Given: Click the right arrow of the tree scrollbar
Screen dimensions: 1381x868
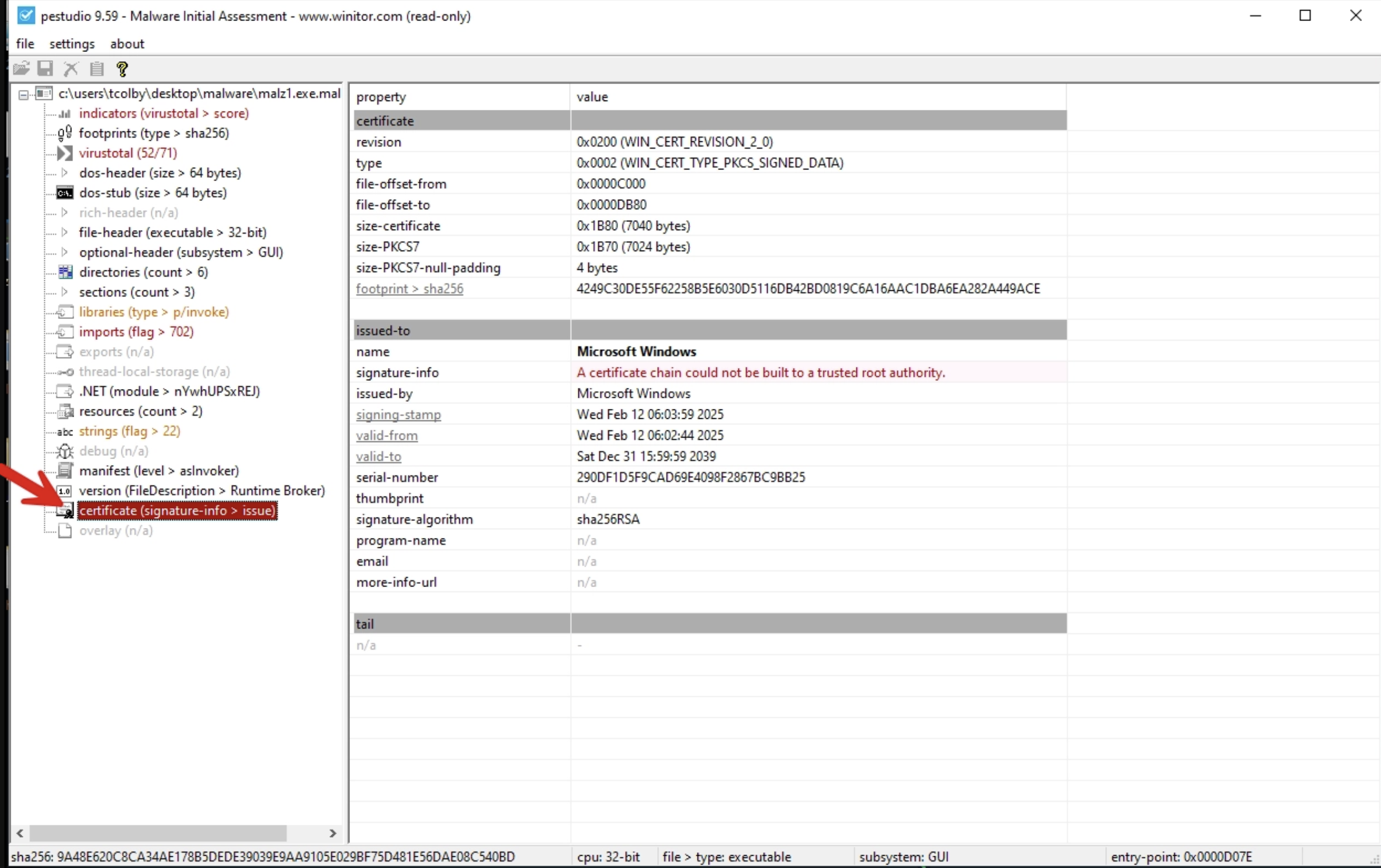Looking at the screenshot, I should pos(333,833).
